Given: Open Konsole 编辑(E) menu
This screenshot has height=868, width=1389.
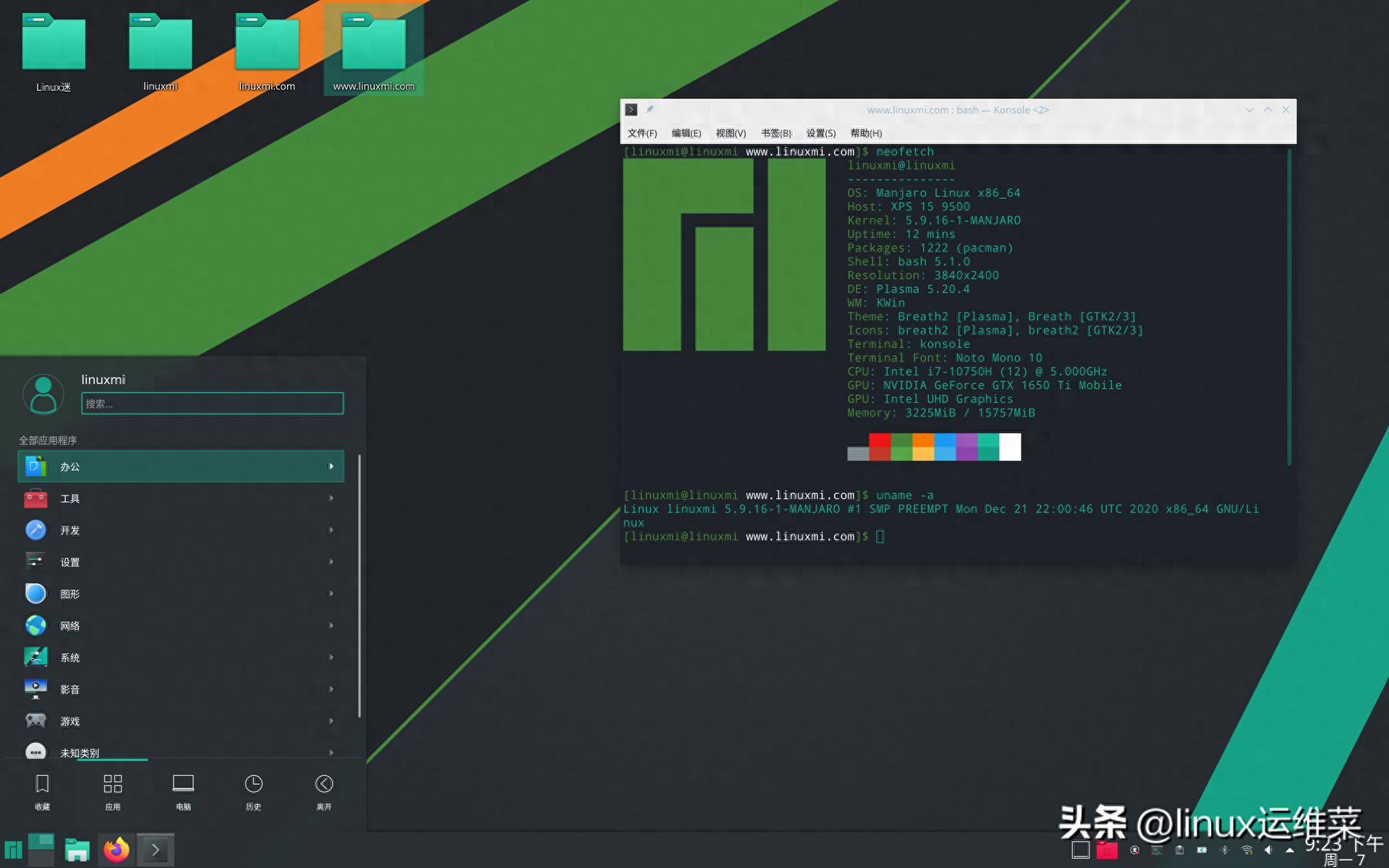Looking at the screenshot, I should [686, 133].
